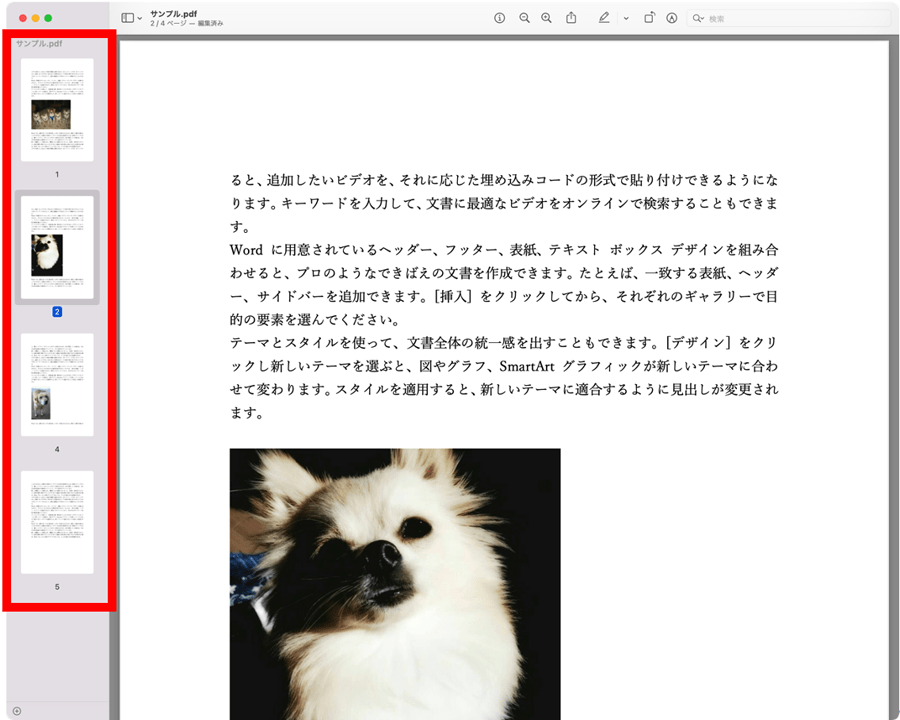Open search options magnifier icon
Viewport: 900px width, 720px height.
[x=698, y=18]
